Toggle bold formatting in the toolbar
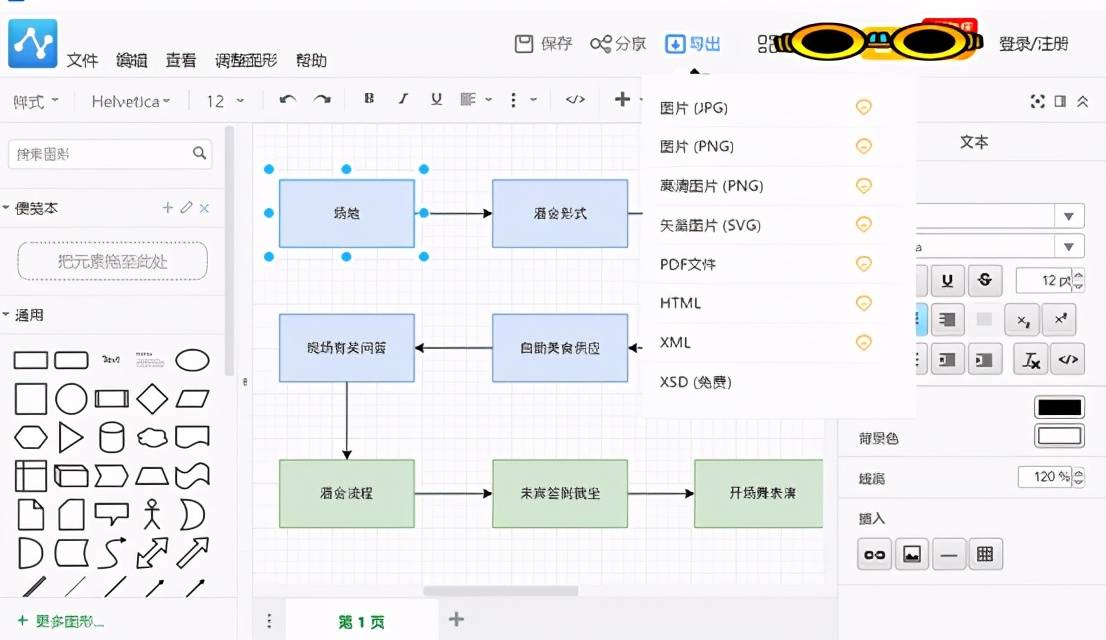The image size is (1106, 640). [x=369, y=99]
